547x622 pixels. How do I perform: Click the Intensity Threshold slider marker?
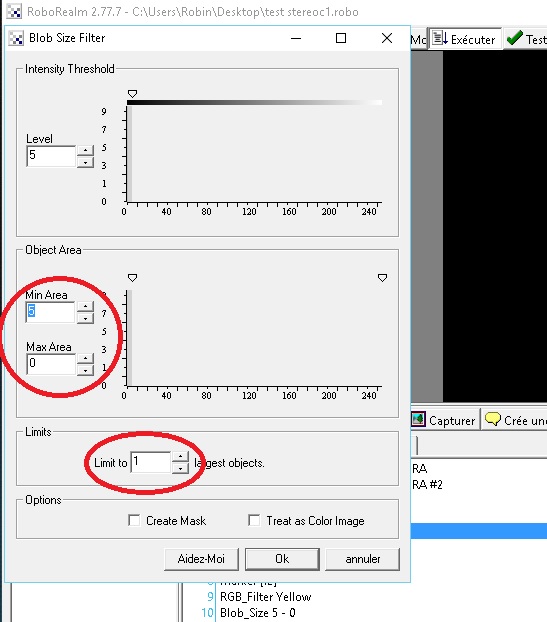coord(132,94)
